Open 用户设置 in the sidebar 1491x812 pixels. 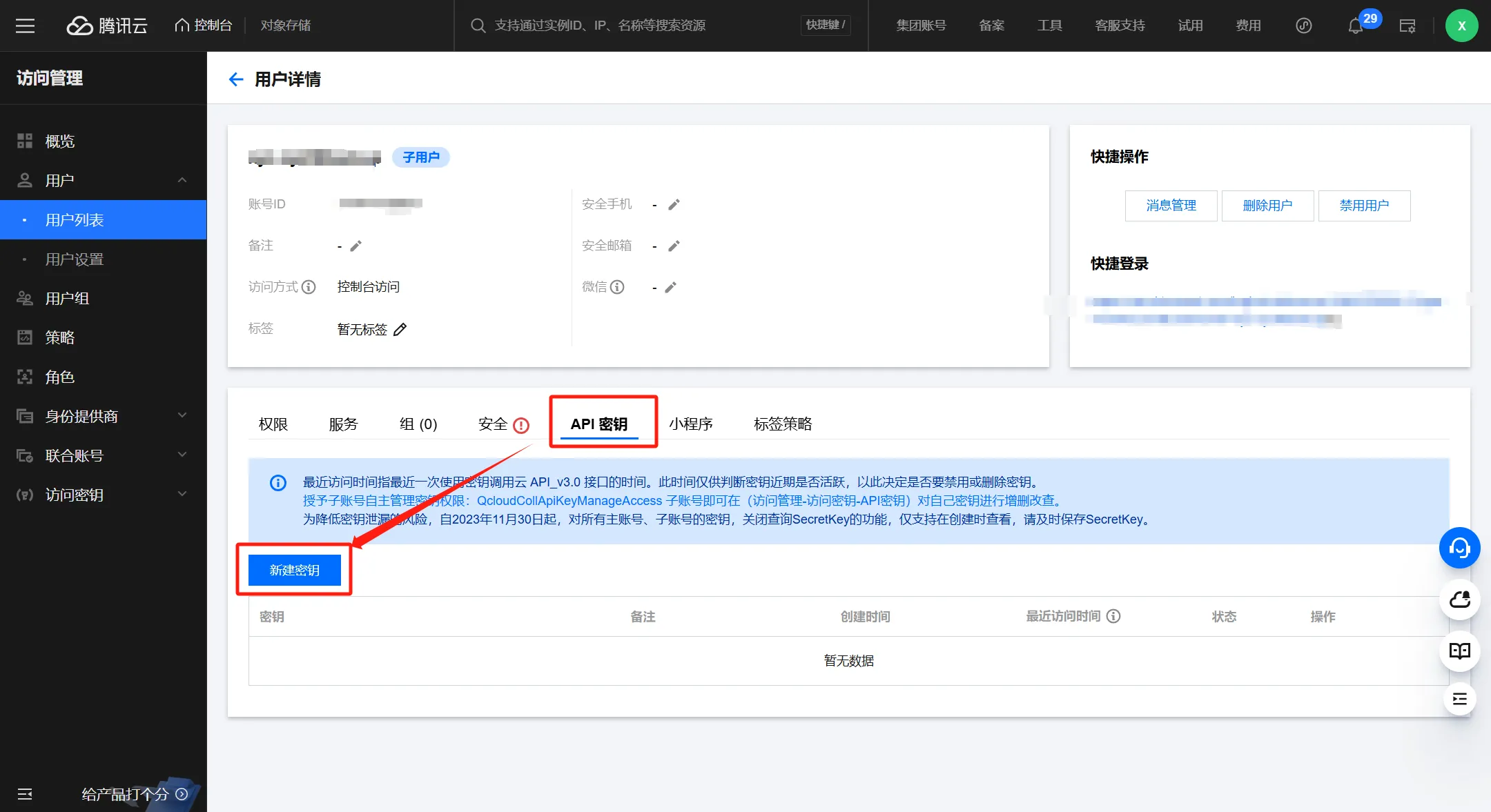point(104,259)
